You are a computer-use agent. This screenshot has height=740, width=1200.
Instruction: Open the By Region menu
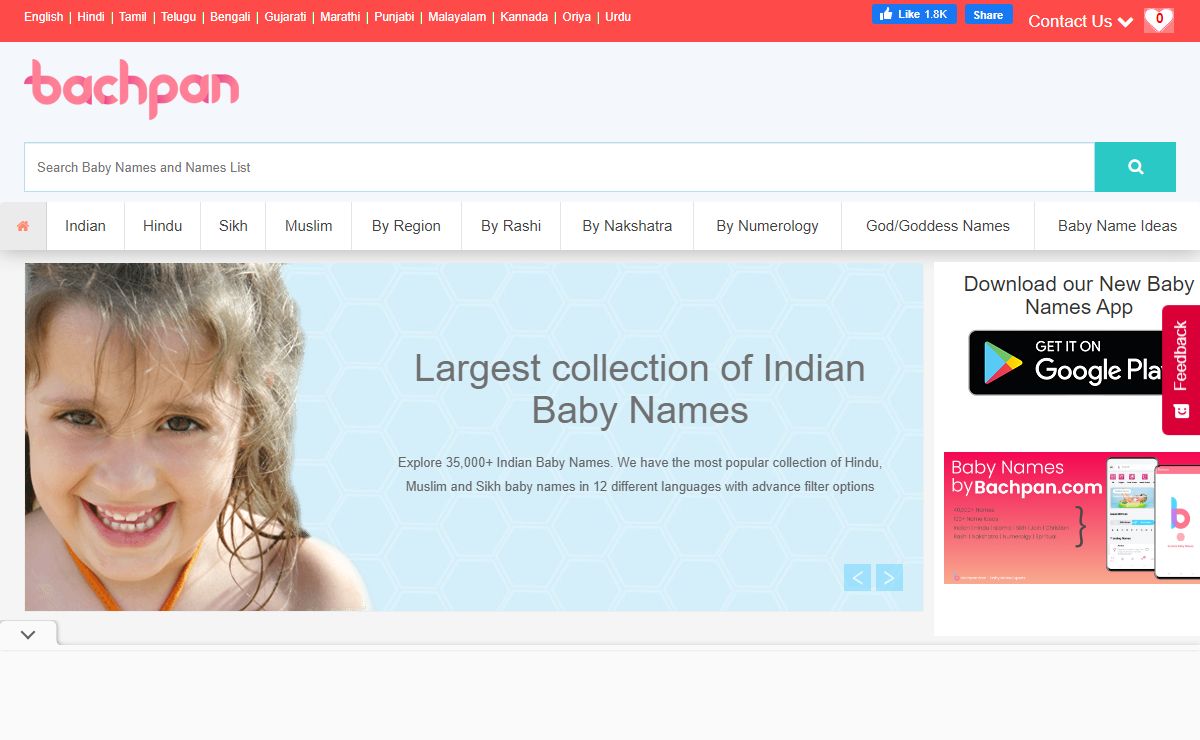(406, 226)
